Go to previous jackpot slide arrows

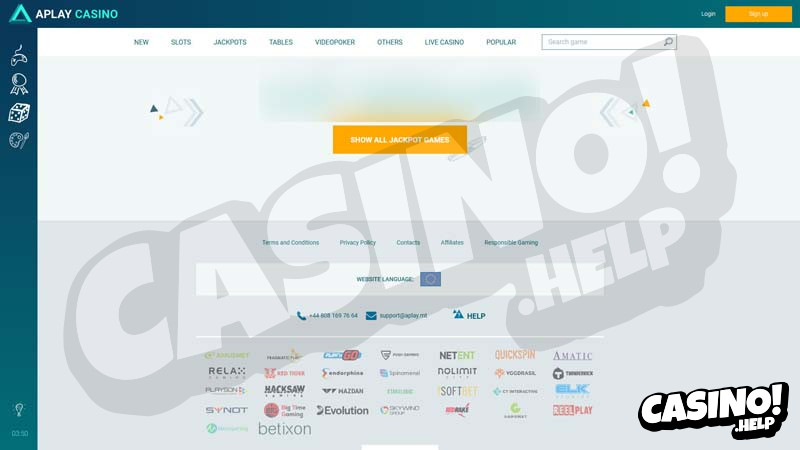178,111
